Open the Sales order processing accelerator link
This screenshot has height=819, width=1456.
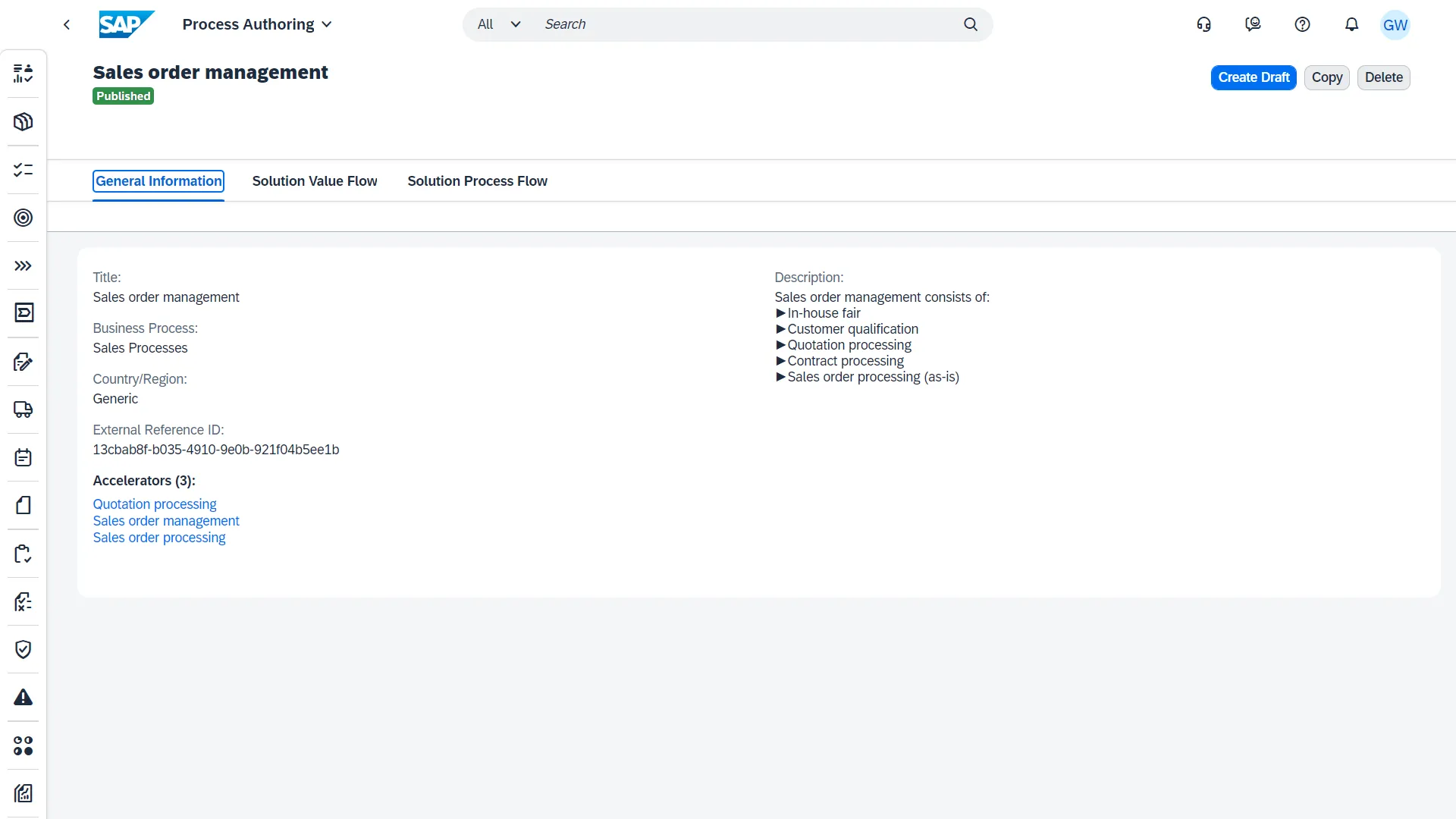click(159, 538)
